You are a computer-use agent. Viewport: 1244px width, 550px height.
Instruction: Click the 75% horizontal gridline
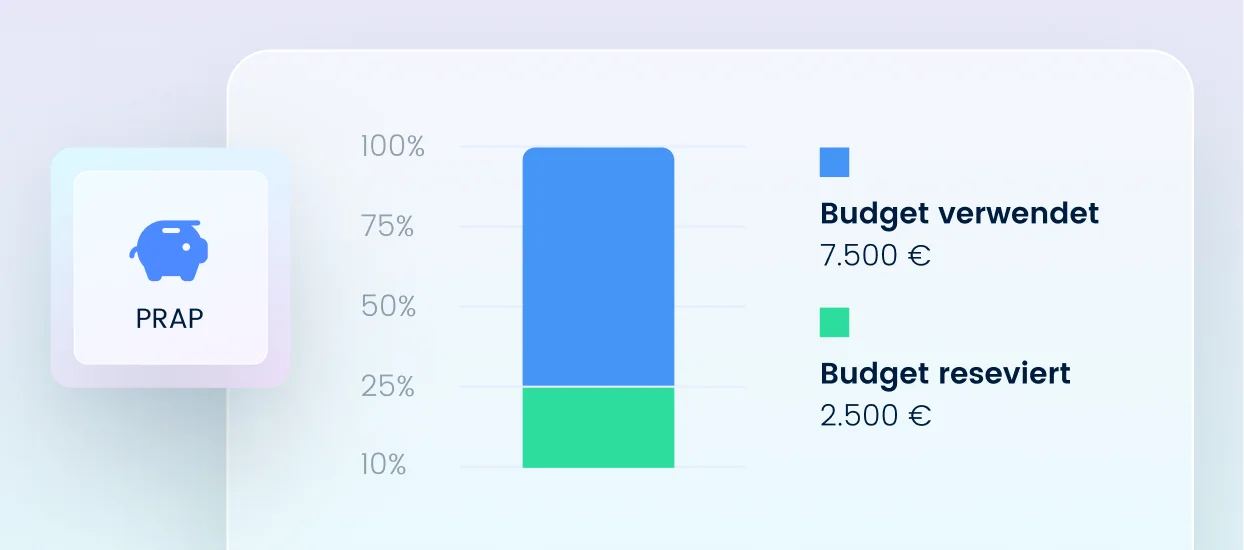pyautogui.click(x=710, y=227)
